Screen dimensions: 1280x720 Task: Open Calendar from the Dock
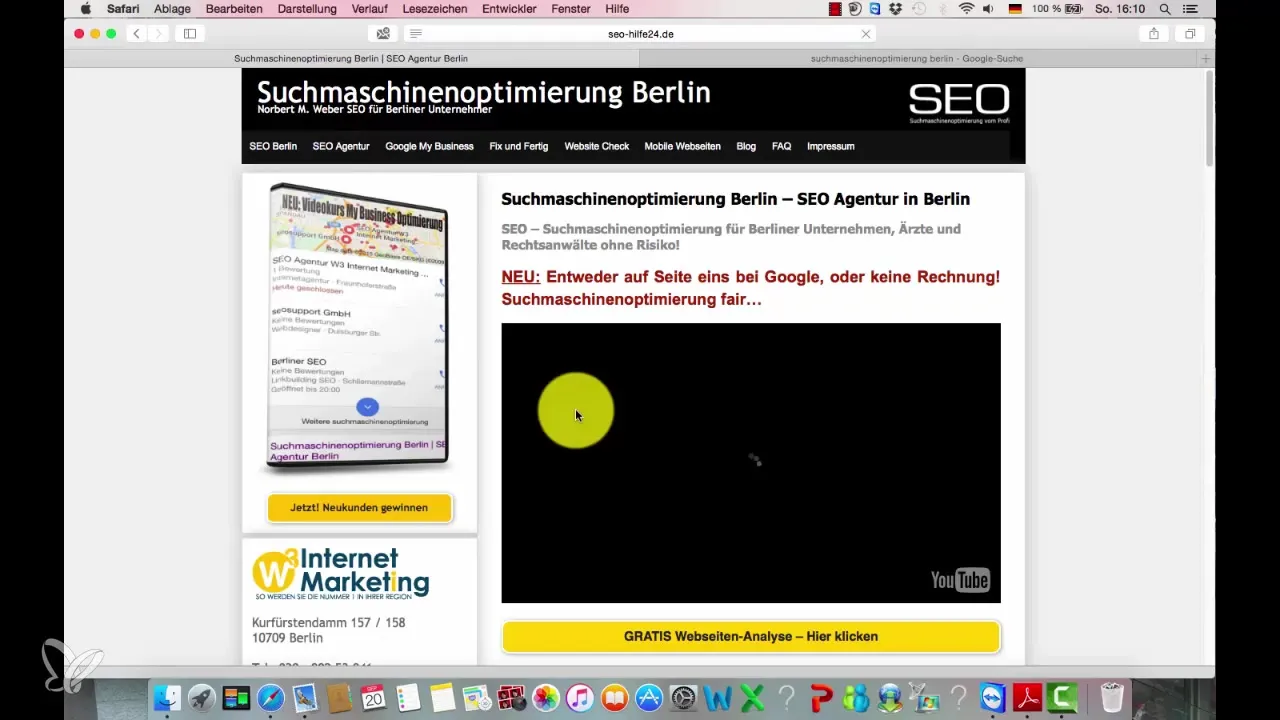[373, 697]
